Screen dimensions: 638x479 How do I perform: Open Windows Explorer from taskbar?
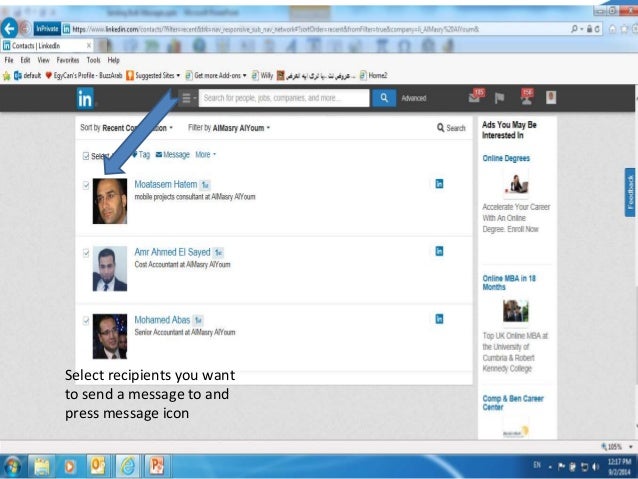[42, 466]
